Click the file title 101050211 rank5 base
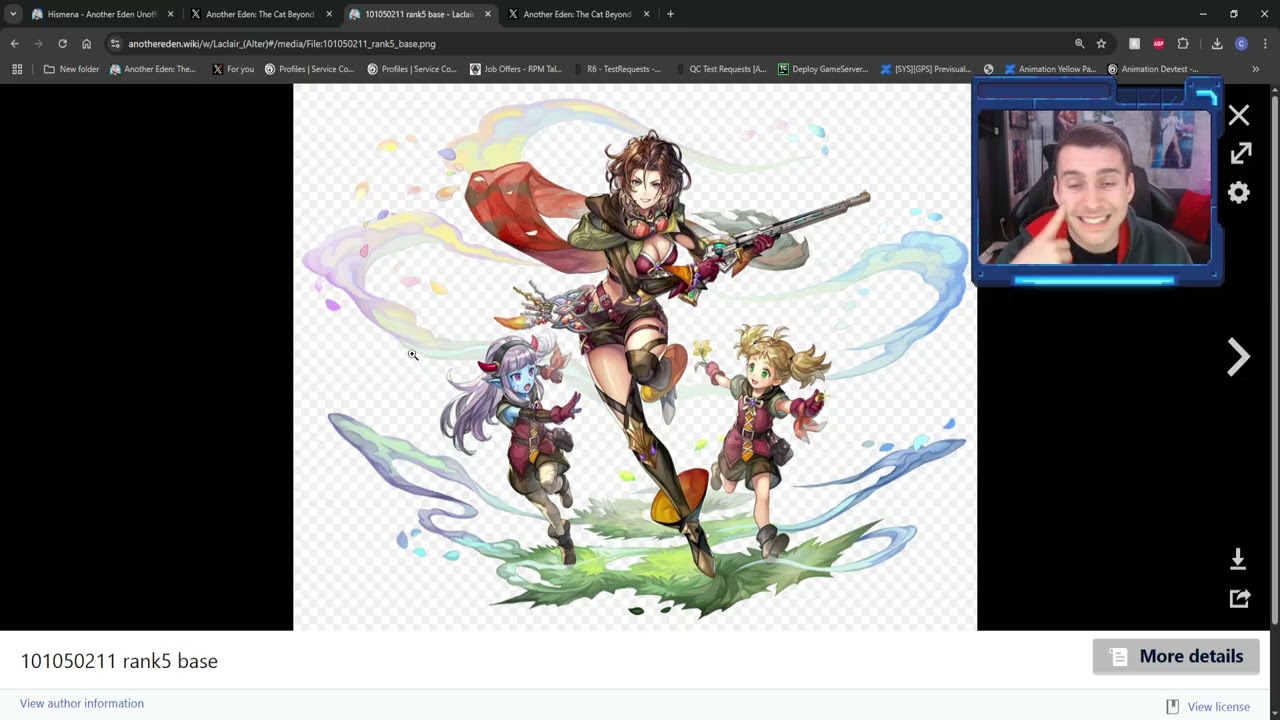1280x720 pixels. (119, 661)
